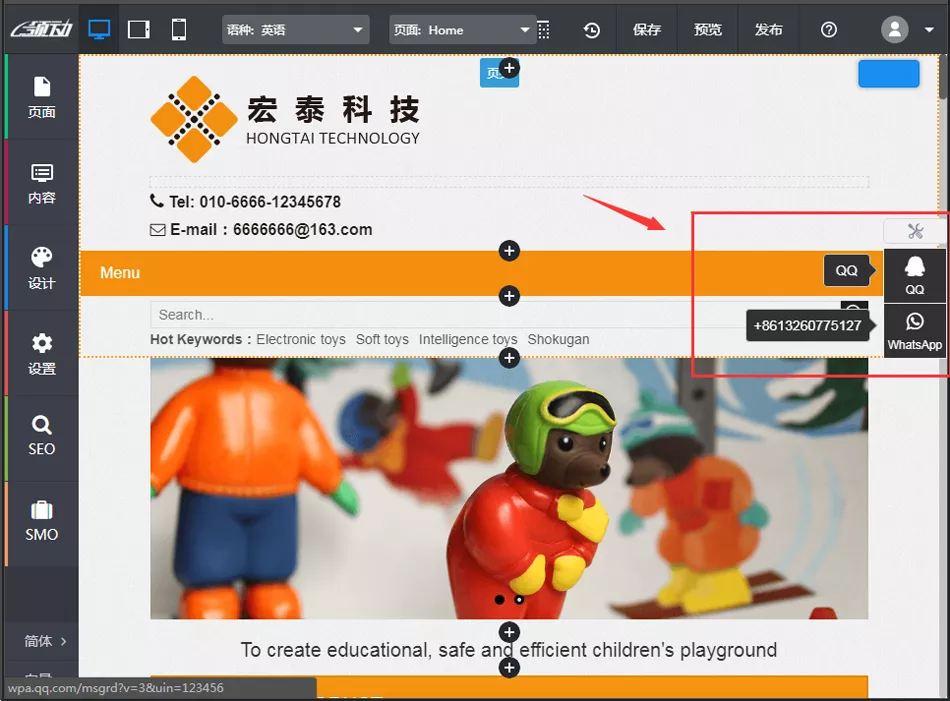This screenshot has height=701, width=950.
Task: Switch to desktop preview mode
Action: coord(99,30)
